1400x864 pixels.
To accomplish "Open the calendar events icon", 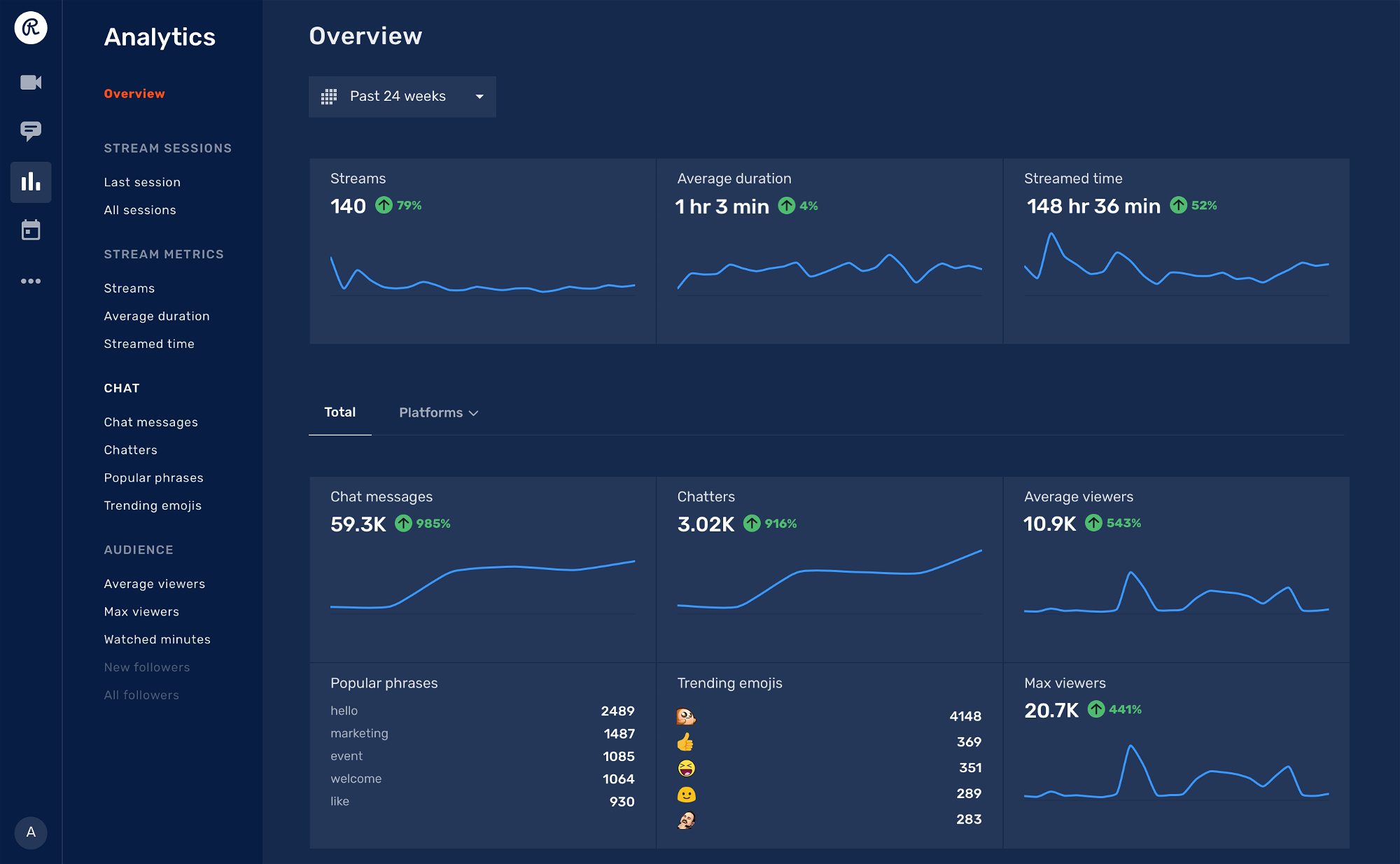I will pos(31,230).
